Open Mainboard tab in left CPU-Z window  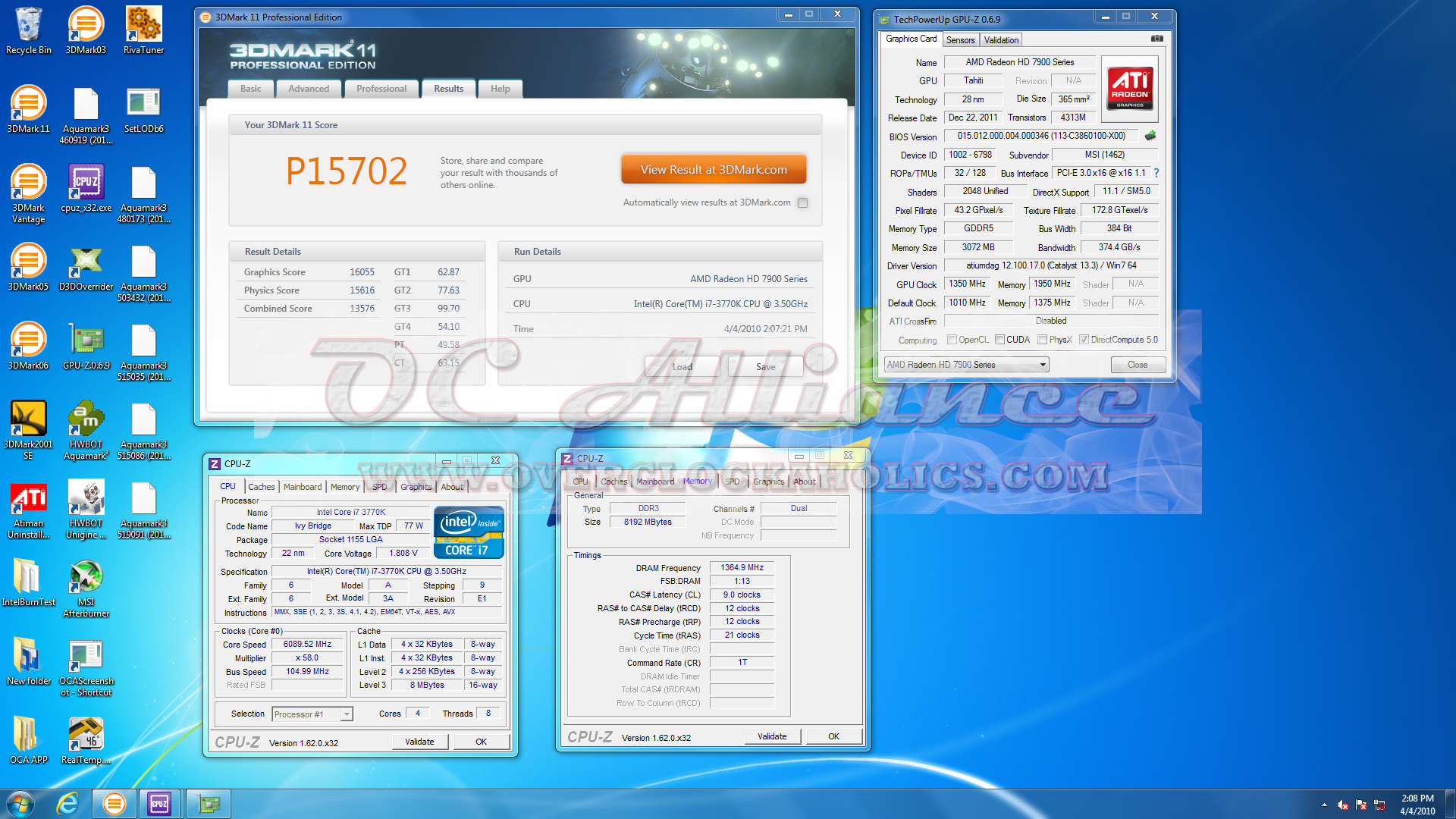pyautogui.click(x=303, y=487)
